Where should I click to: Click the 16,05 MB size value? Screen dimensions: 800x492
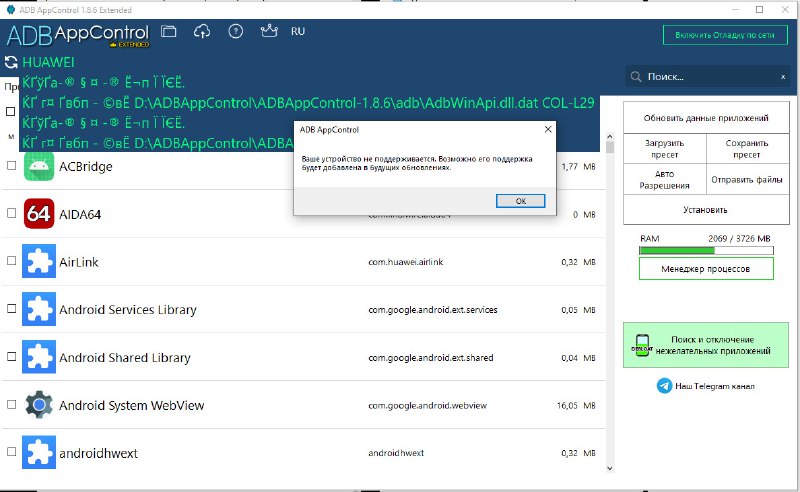576,405
